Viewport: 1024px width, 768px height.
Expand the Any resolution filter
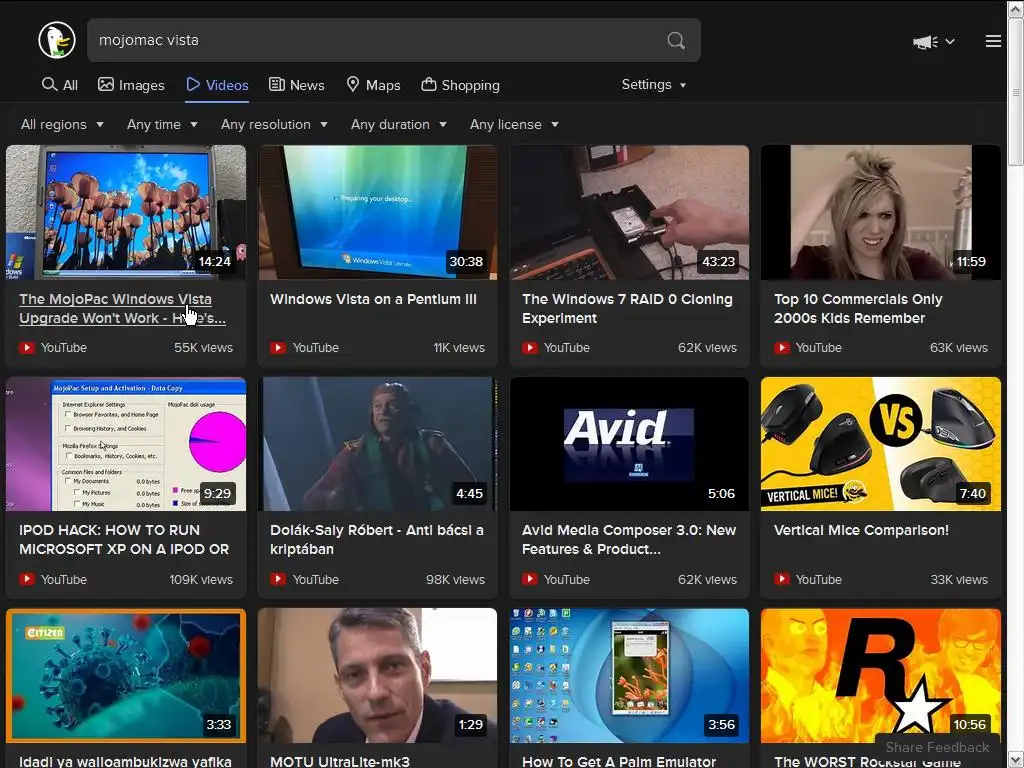point(274,125)
